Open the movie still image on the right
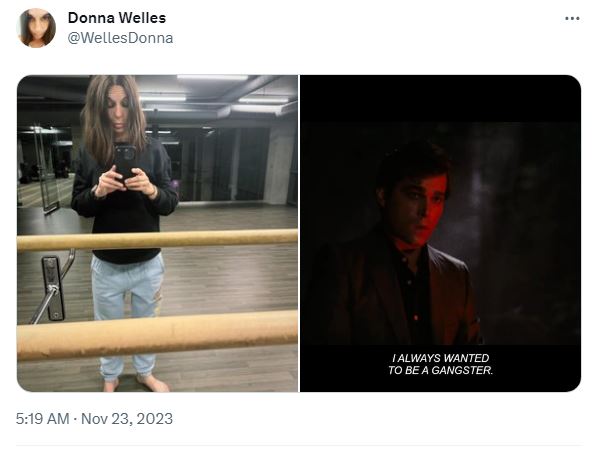The image size is (592, 452). click(x=440, y=233)
